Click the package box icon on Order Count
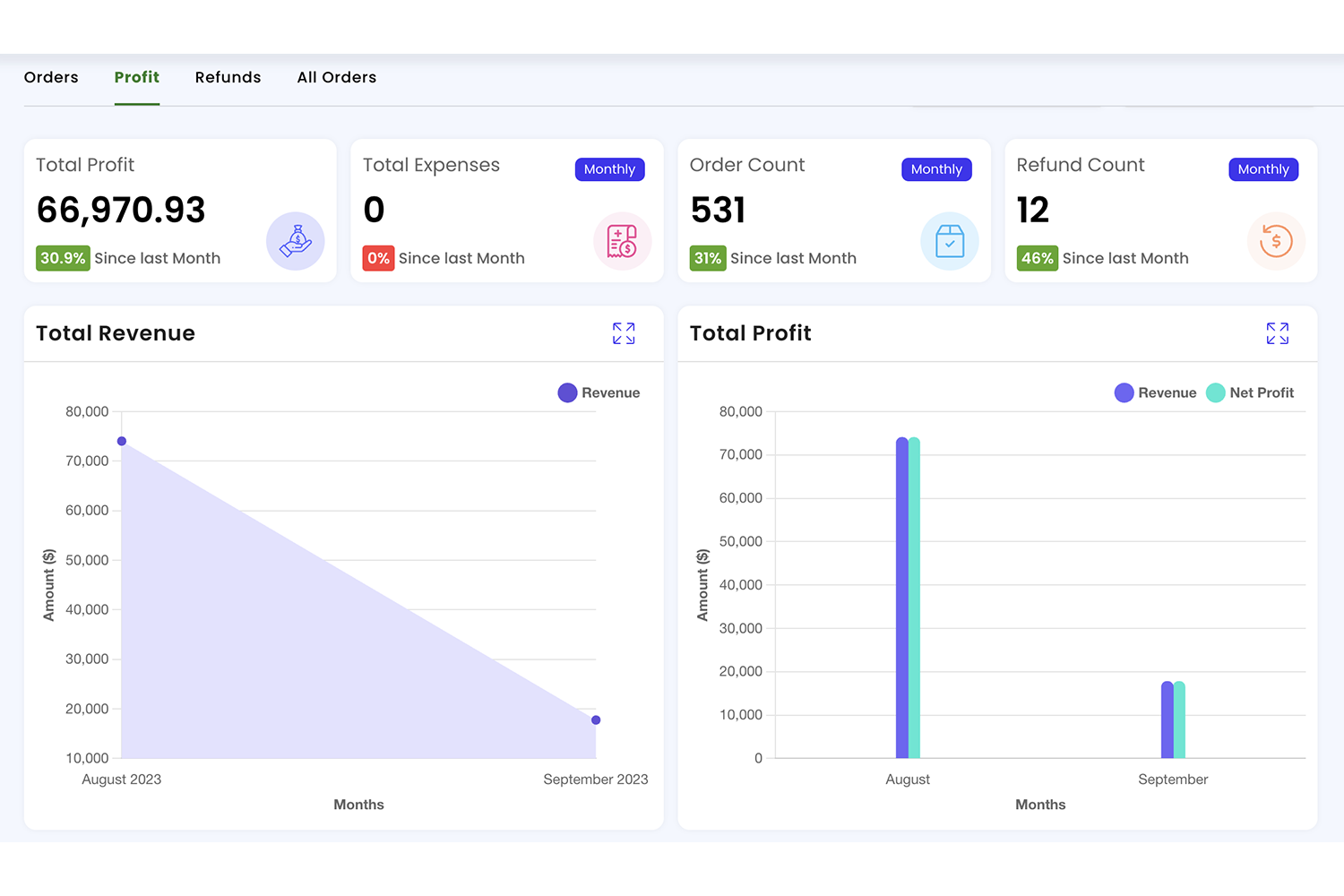The height and width of the screenshot is (896, 1344). point(950,241)
